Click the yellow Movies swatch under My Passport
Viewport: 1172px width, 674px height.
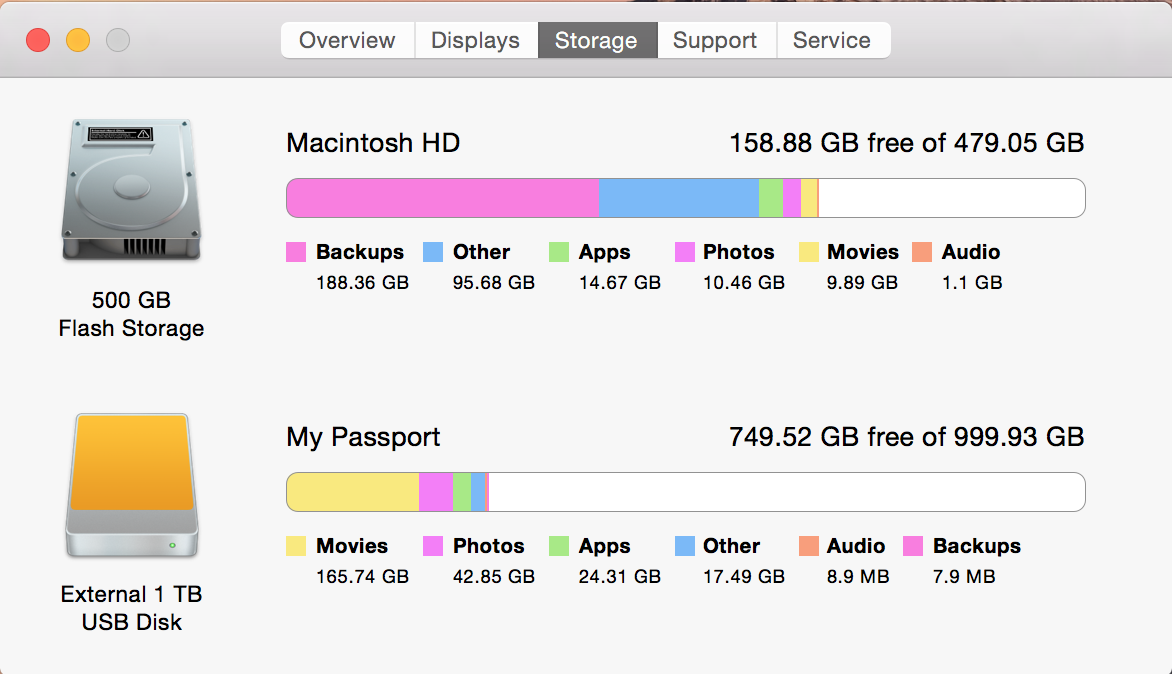point(296,546)
